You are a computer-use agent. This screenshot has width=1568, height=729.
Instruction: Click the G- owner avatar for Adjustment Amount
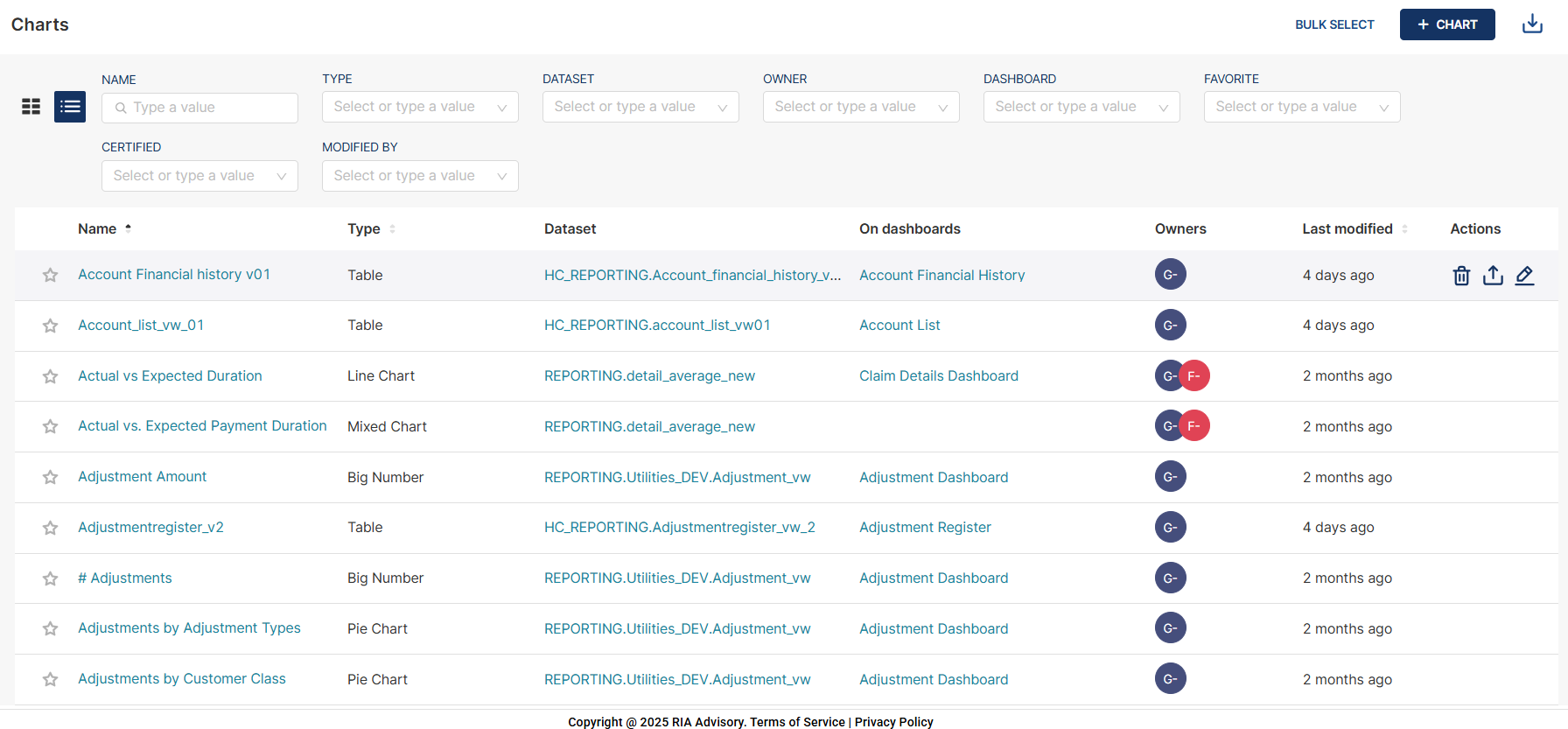pyautogui.click(x=1170, y=477)
